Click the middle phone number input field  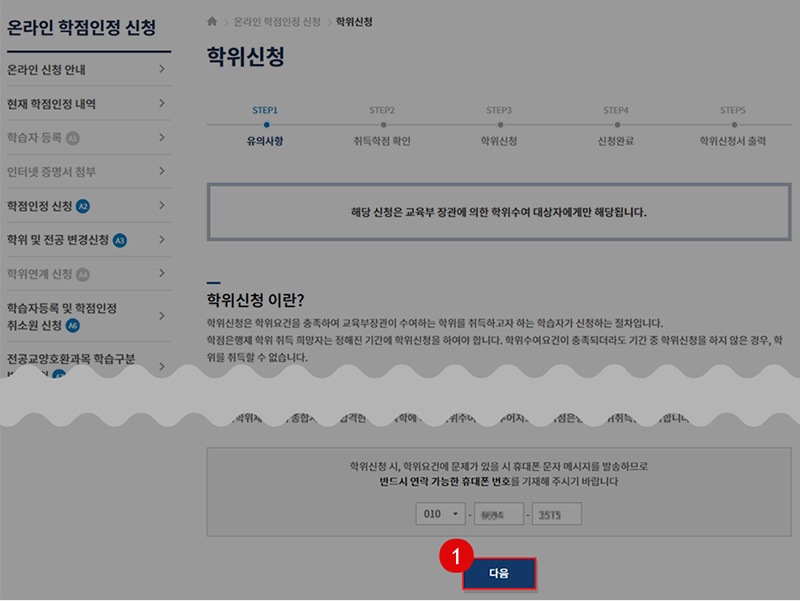499,514
